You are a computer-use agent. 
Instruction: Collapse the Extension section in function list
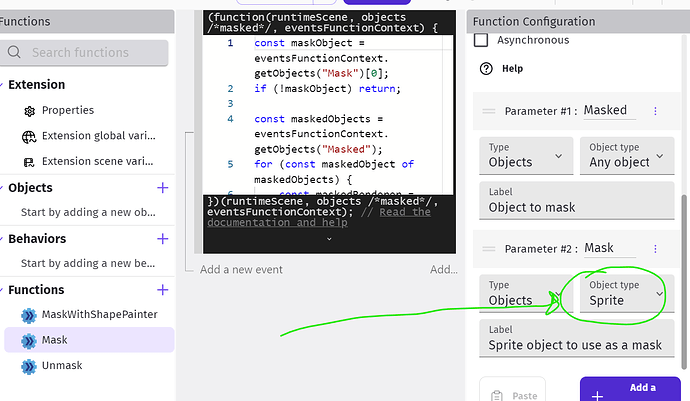pyautogui.click(x=5, y=85)
